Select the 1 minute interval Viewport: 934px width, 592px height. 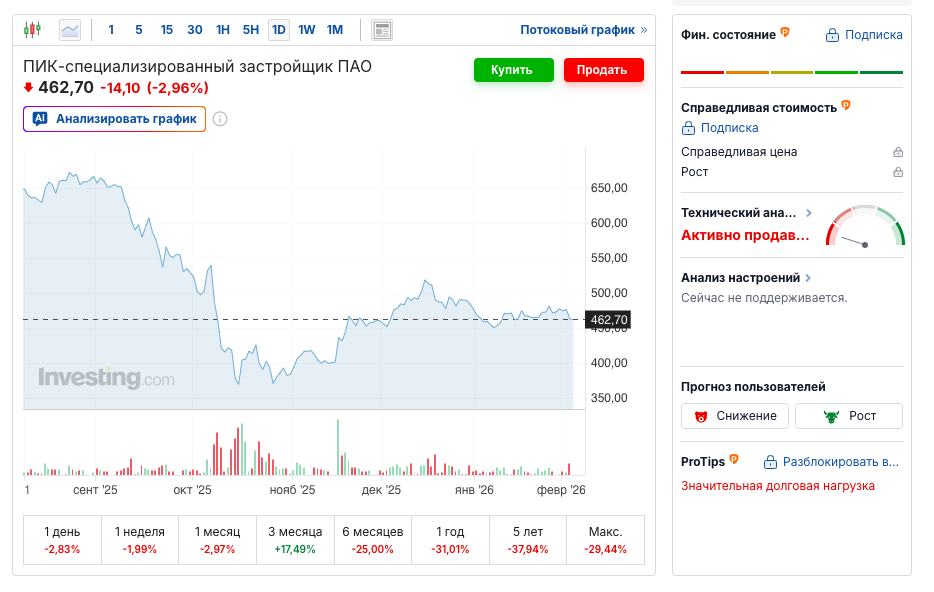(x=111, y=30)
